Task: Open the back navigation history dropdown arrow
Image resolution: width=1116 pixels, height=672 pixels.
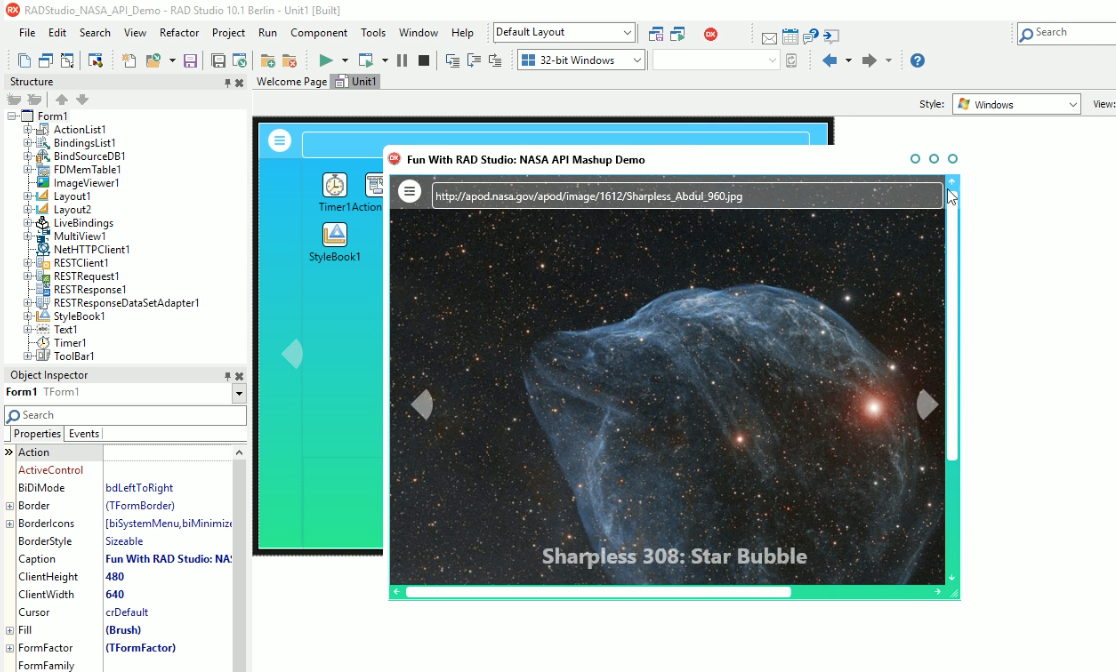Action: (x=848, y=61)
